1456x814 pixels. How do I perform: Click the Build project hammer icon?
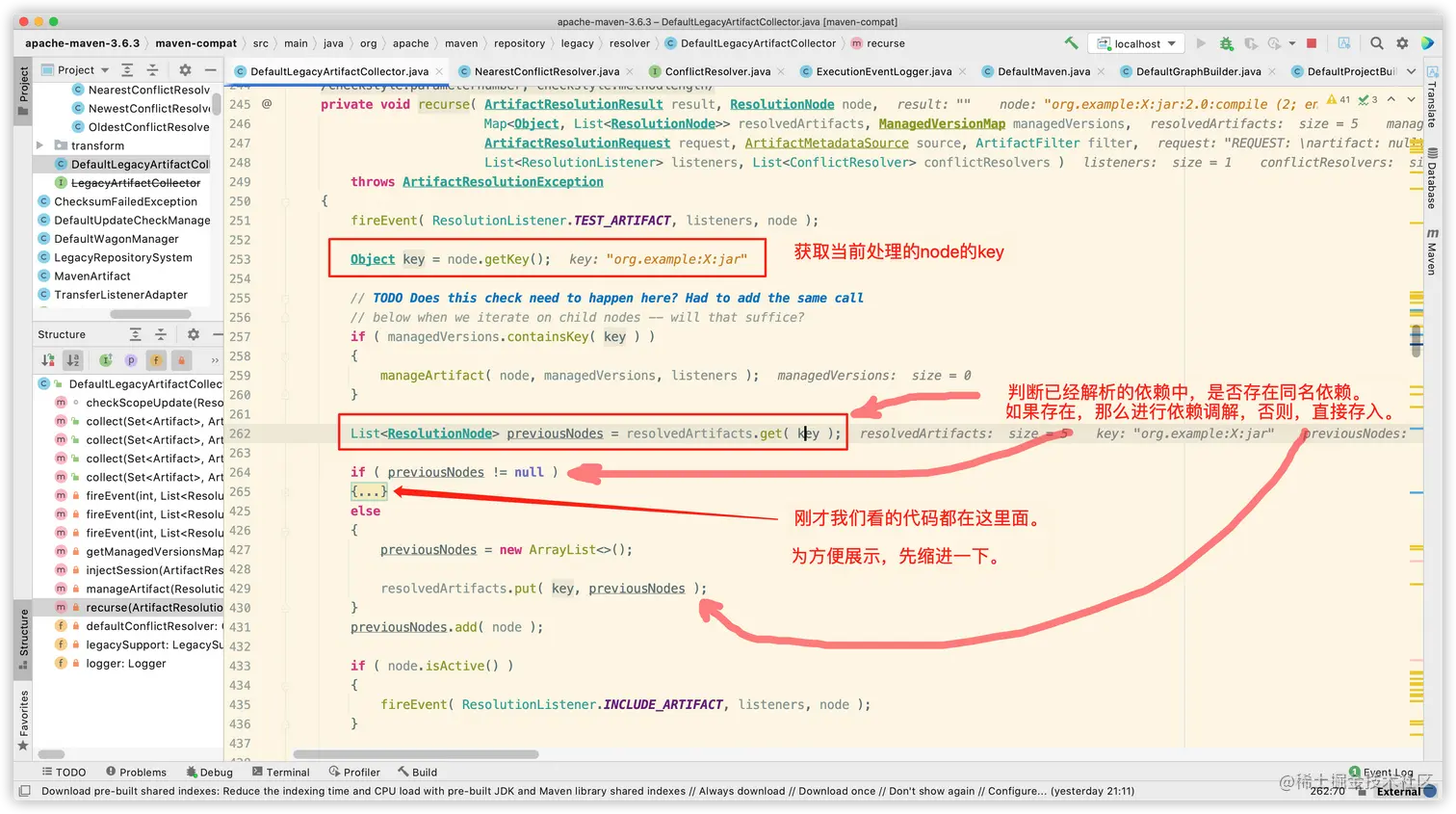[x=1071, y=43]
